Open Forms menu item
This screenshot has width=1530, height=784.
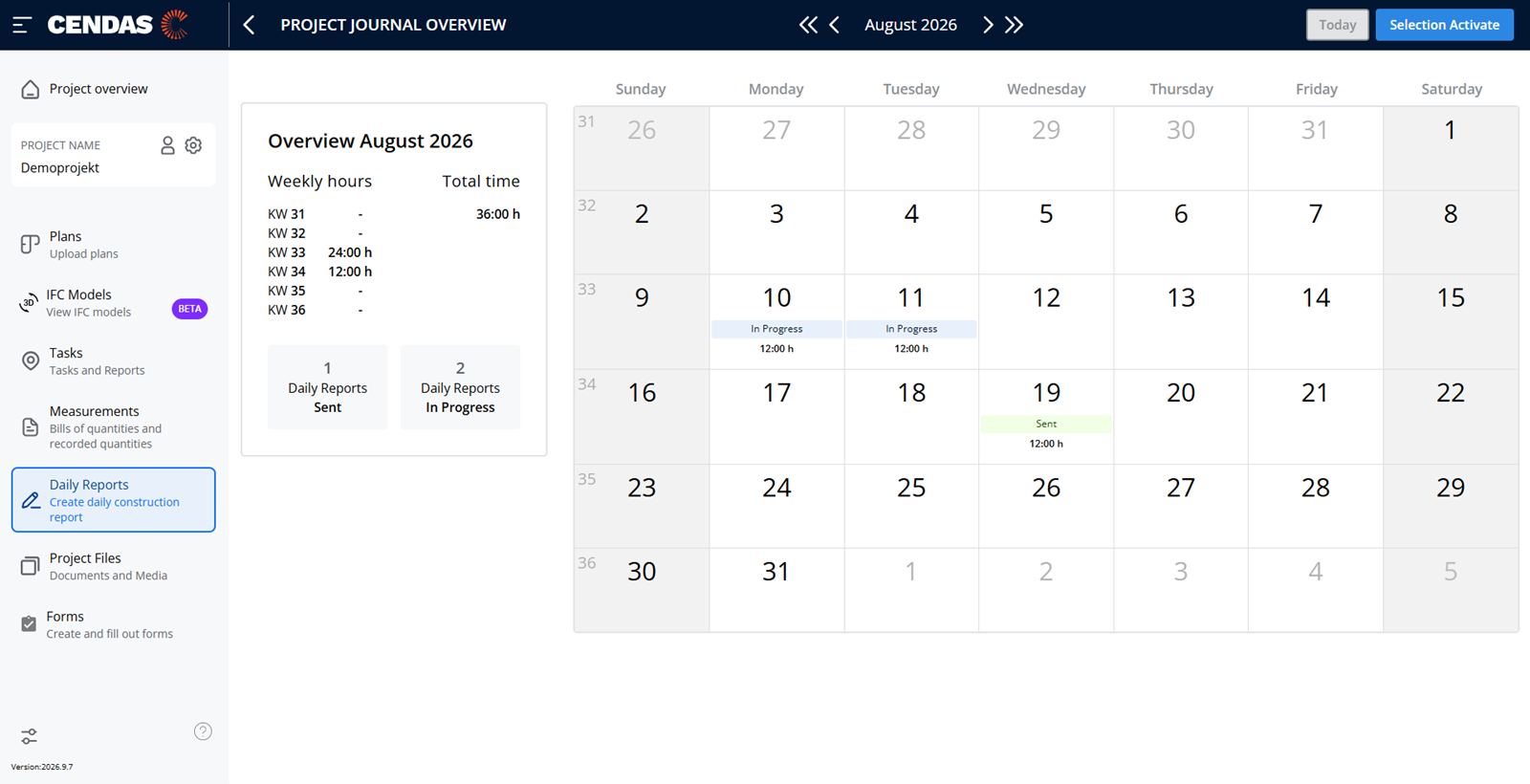point(114,624)
